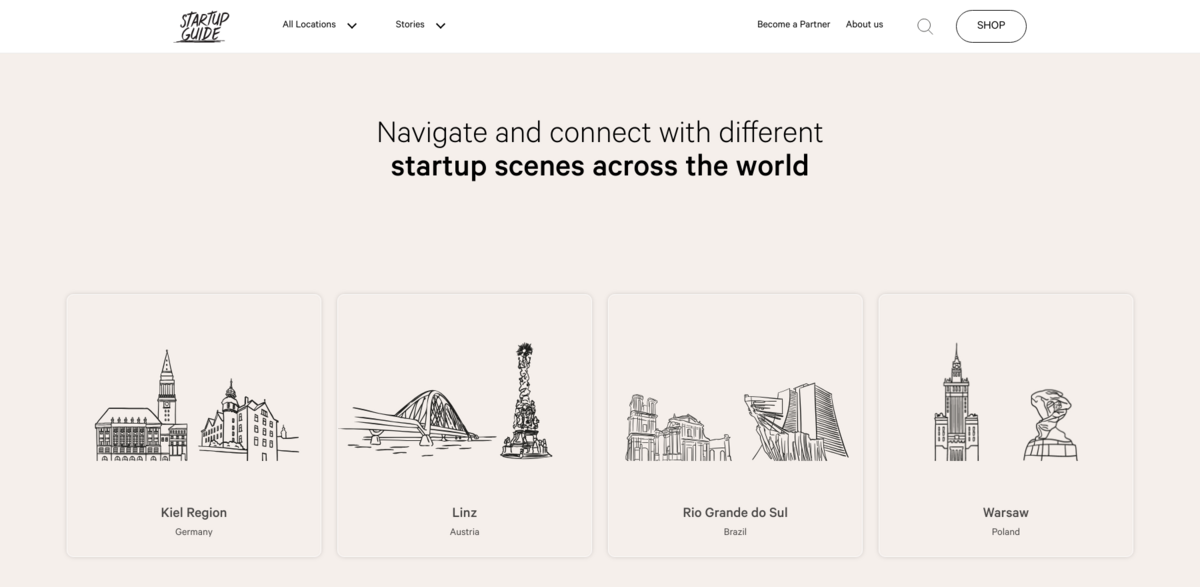
Task: Open the Warsaw Poland card
Action: 1006,425
